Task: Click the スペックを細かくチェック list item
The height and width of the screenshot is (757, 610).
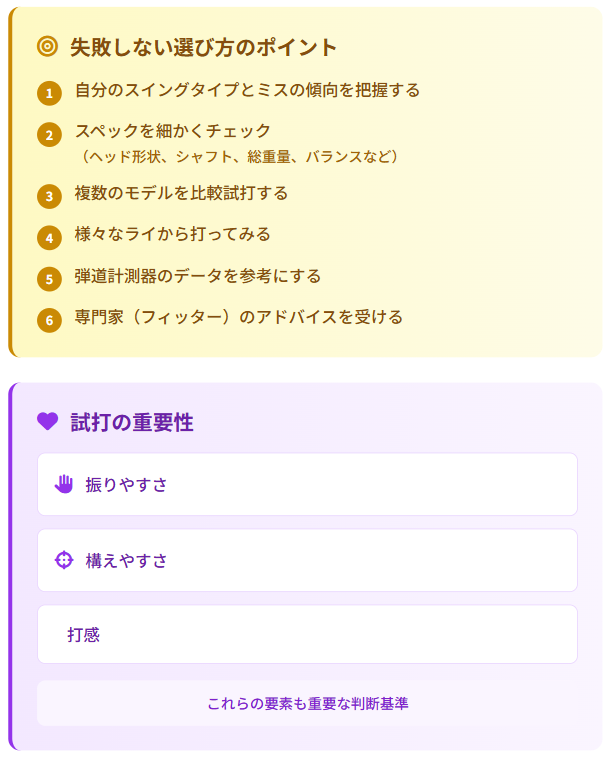Action: (x=236, y=143)
